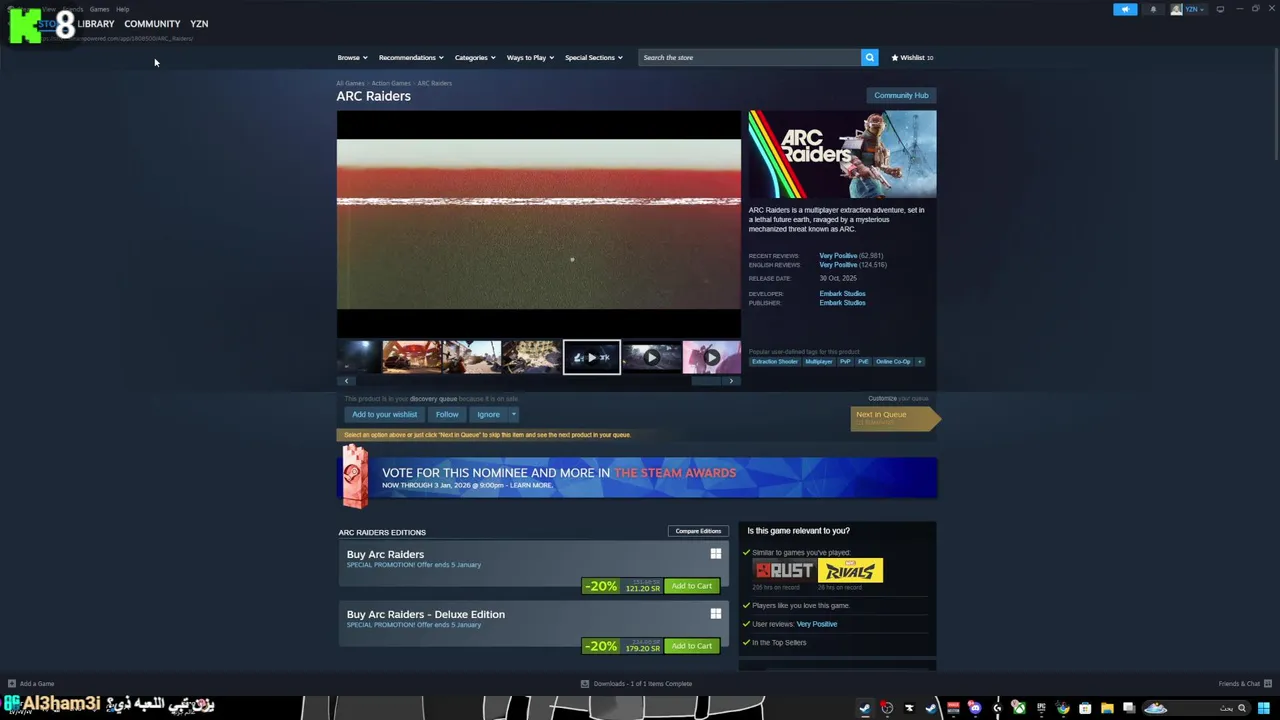Add Buy Arc Raiders standard to cart
The width and height of the screenshot is (1280, 720).
[x=692, y=586]
